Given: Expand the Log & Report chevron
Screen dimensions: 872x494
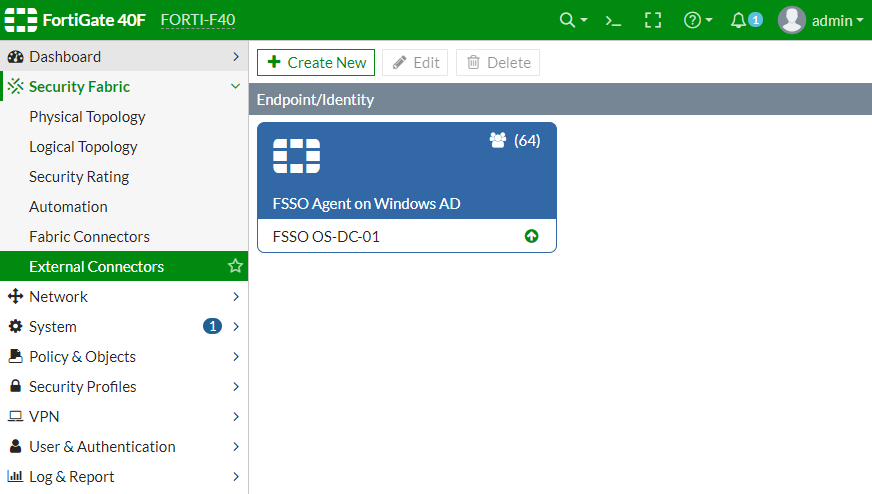Looking at the screenshot, I should [x=236, y=477].
